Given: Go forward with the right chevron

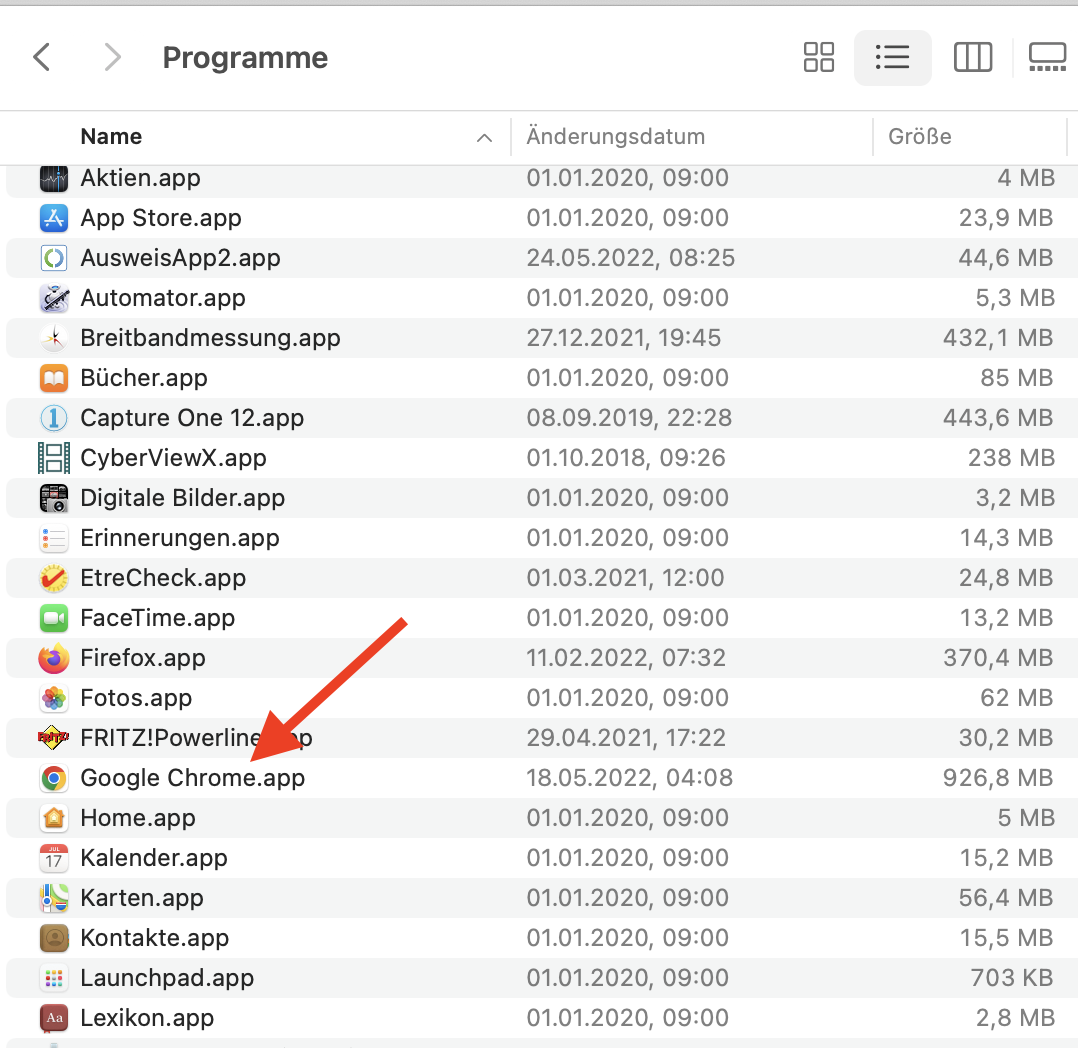Looking at the screenshot, I should click(x=112, y=58).
